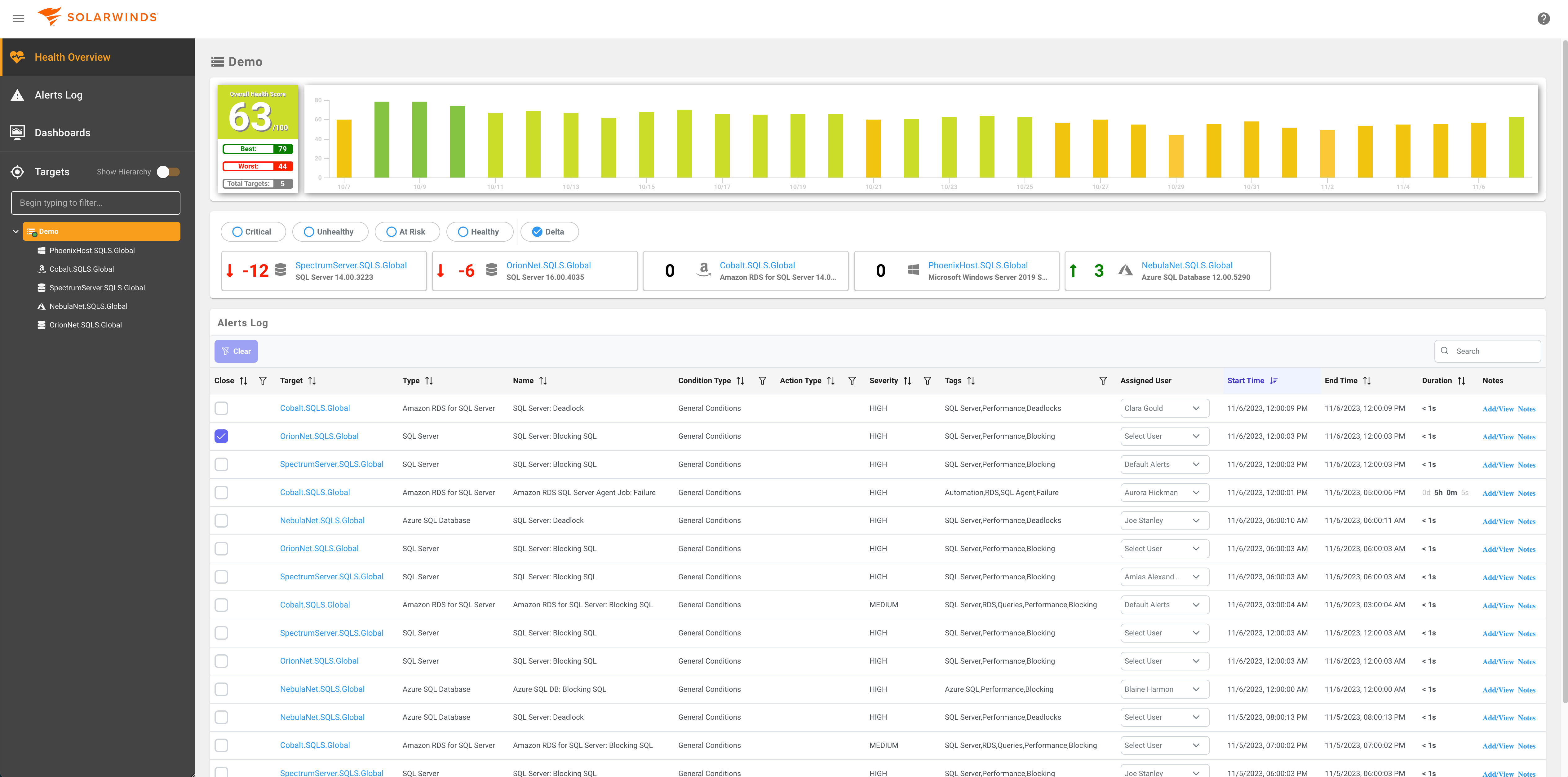
Task: Sort by Target column arrows icon
Action: [x=312, y=381]
